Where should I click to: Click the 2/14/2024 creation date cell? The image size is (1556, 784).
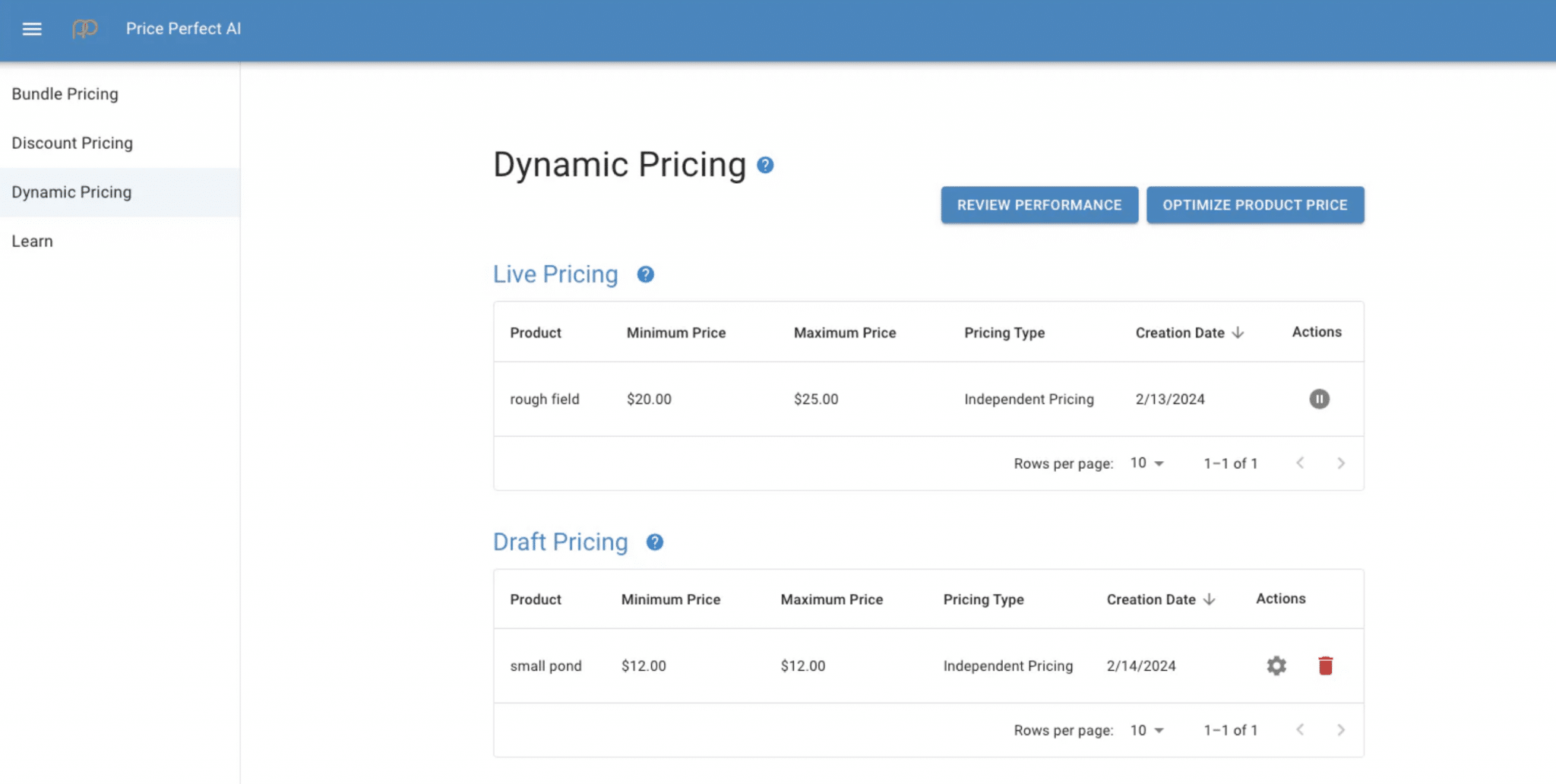coord(1141,665)
